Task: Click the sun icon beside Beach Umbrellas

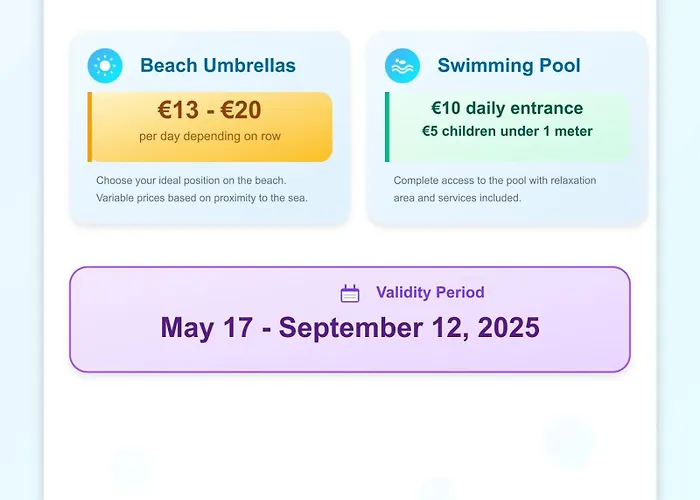Action: click(104, 66)
